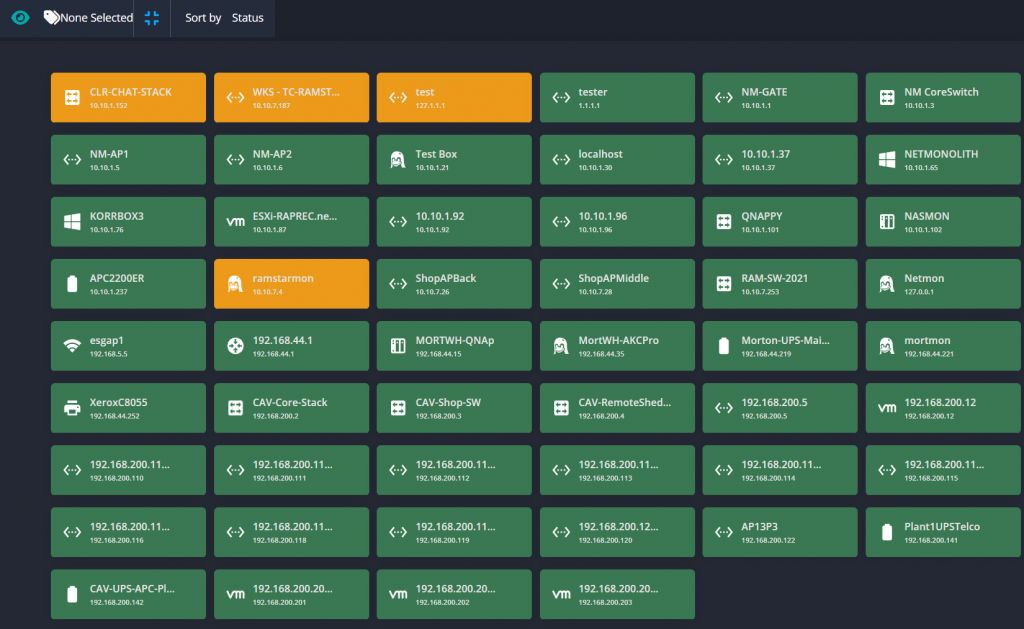Click the storage icon on MORTWH-QNAp
The image size is (1024, 629).
click(x=398, y=346)
